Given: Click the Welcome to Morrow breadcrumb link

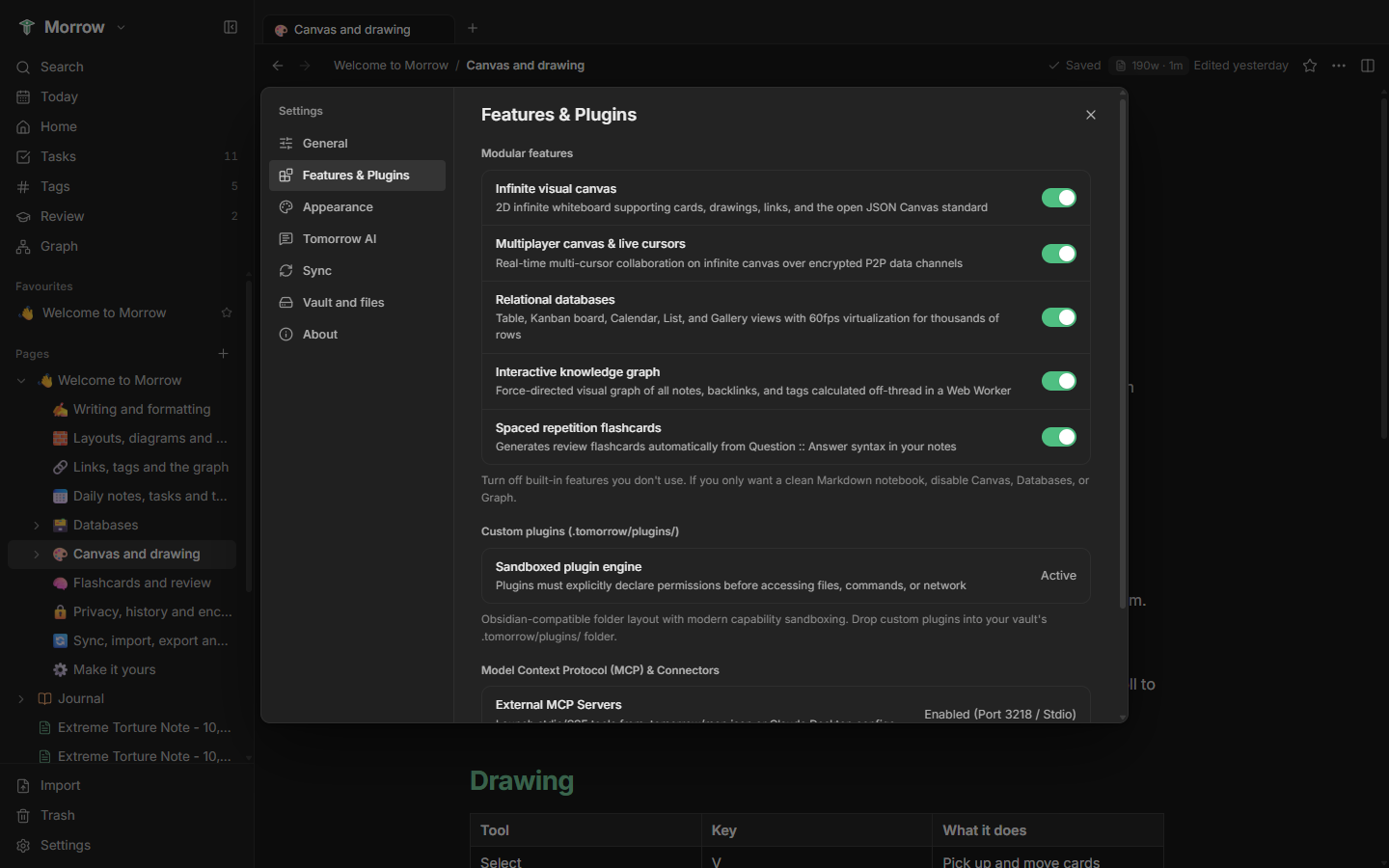Looking at the screenshot, I should tap(391, 66).
